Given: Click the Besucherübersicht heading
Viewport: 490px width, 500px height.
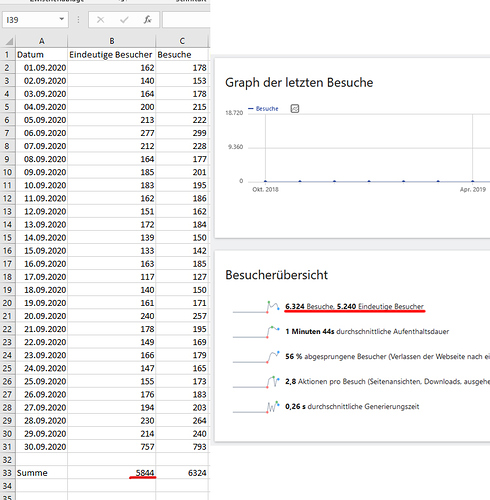Looking at the screenshot, I should pos(276,275).
